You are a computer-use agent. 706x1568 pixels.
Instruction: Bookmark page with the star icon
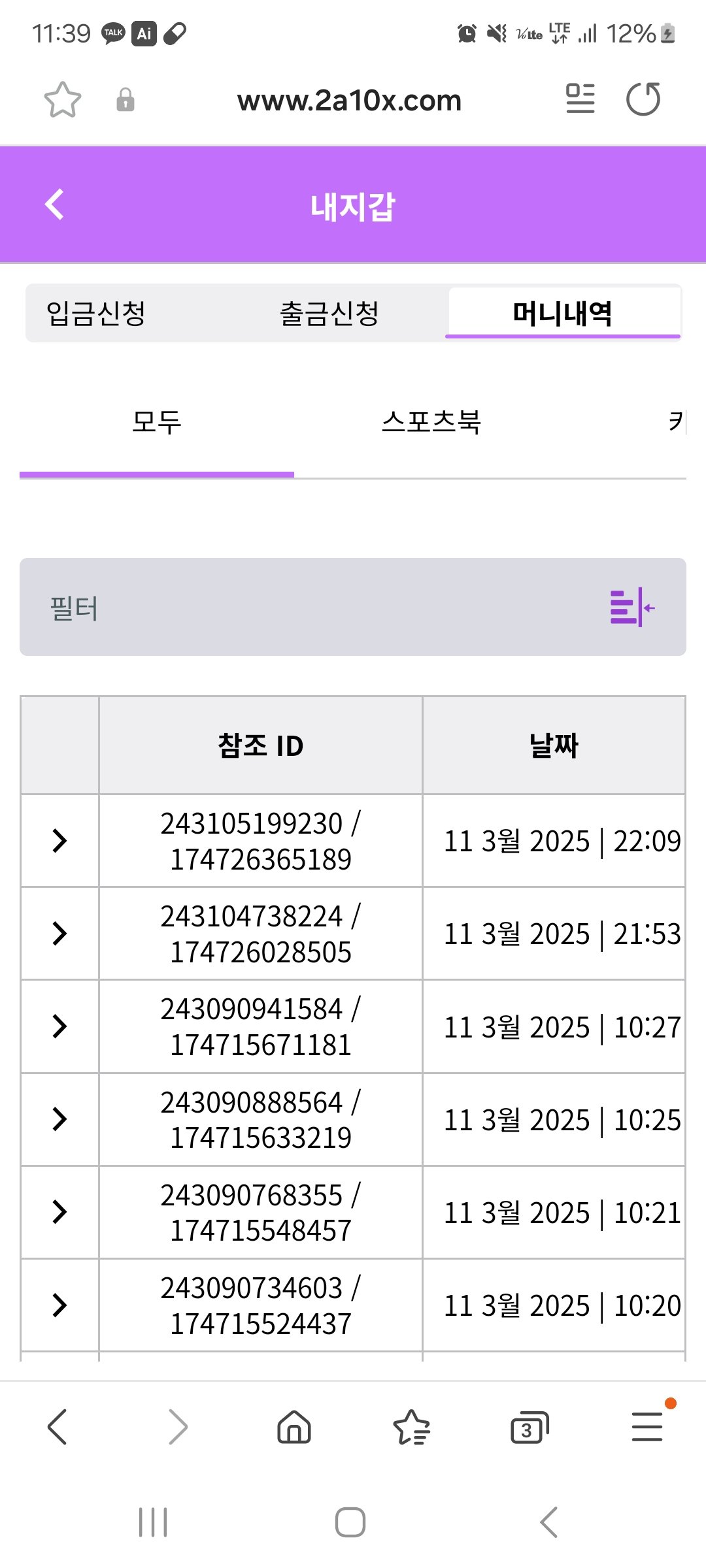click(x=63, y=100)
